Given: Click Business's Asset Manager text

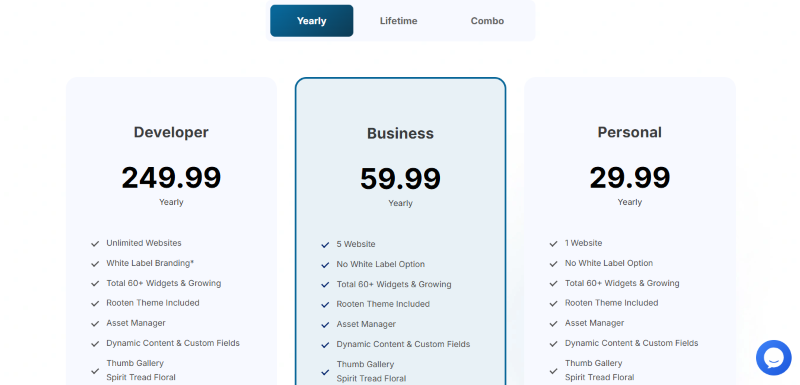Looking at the screenshot, I should 366,324.
